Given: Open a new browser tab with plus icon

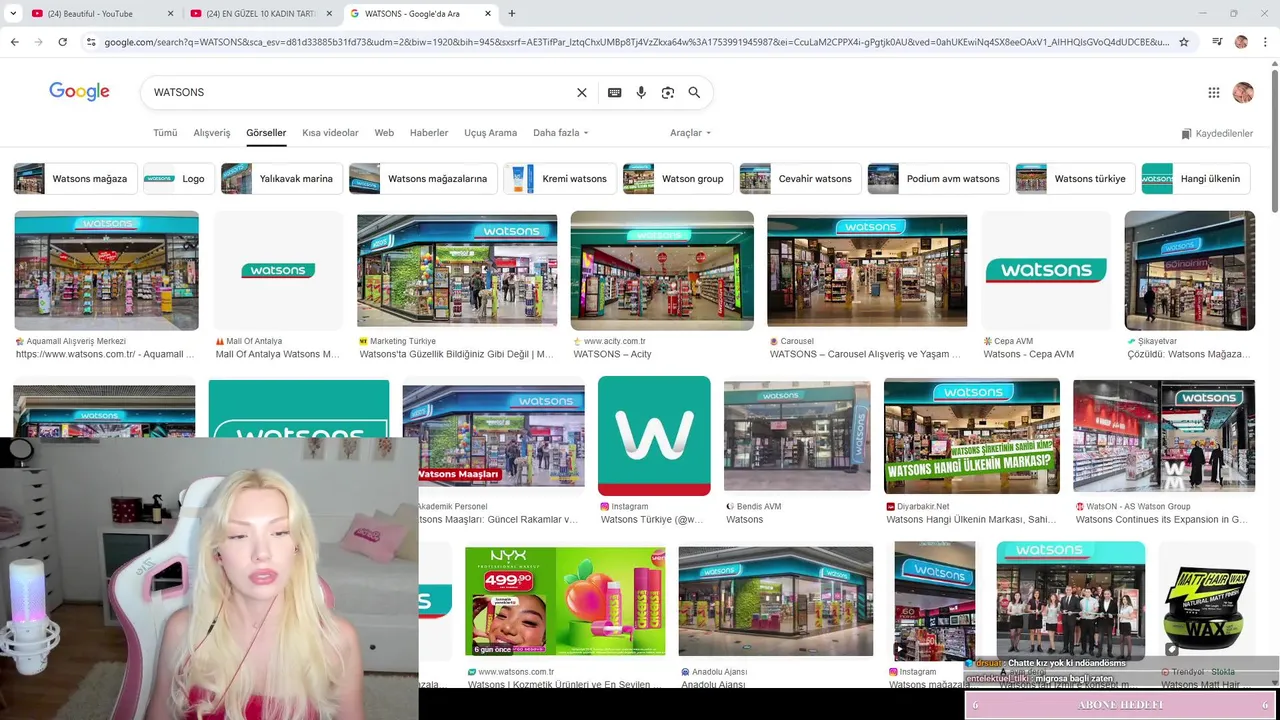Looking at the screenshot, I should point(512,13).
